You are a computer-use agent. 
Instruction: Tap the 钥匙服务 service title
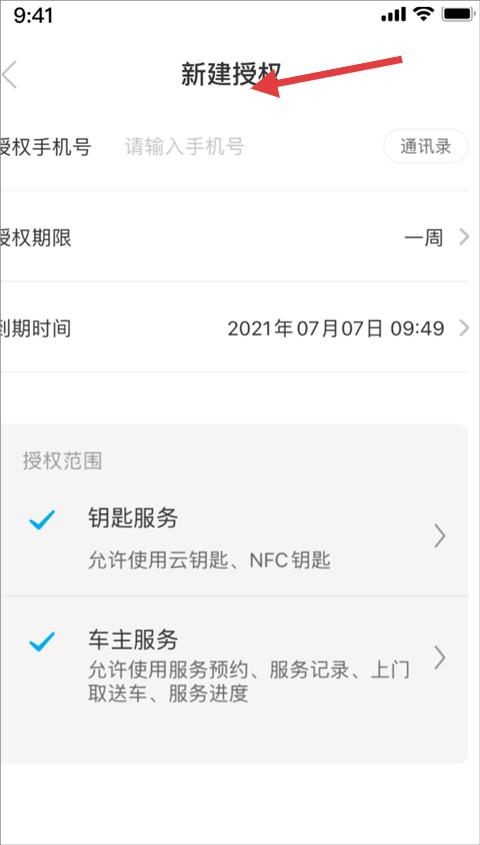[x=133, y=519]
